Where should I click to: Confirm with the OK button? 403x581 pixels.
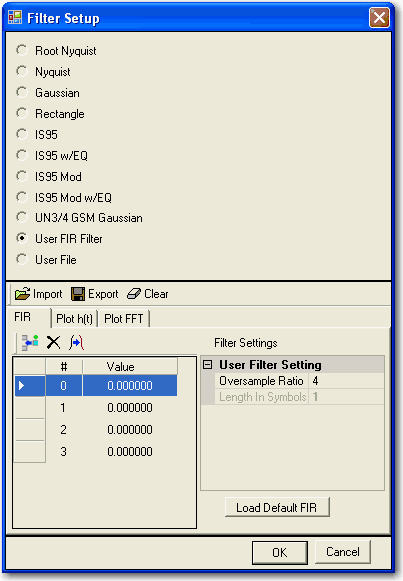[280, 552]
